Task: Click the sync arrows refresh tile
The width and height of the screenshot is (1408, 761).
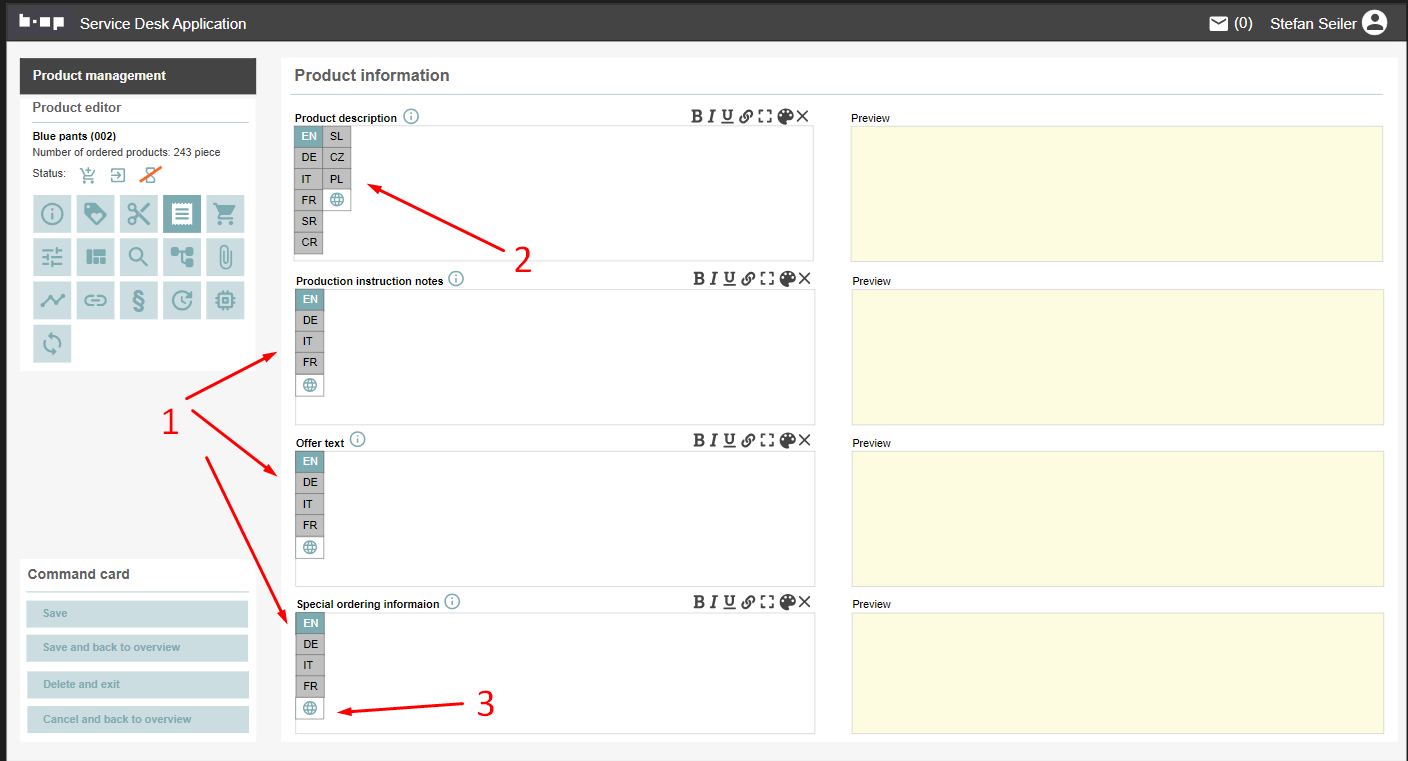Action: 52,344
